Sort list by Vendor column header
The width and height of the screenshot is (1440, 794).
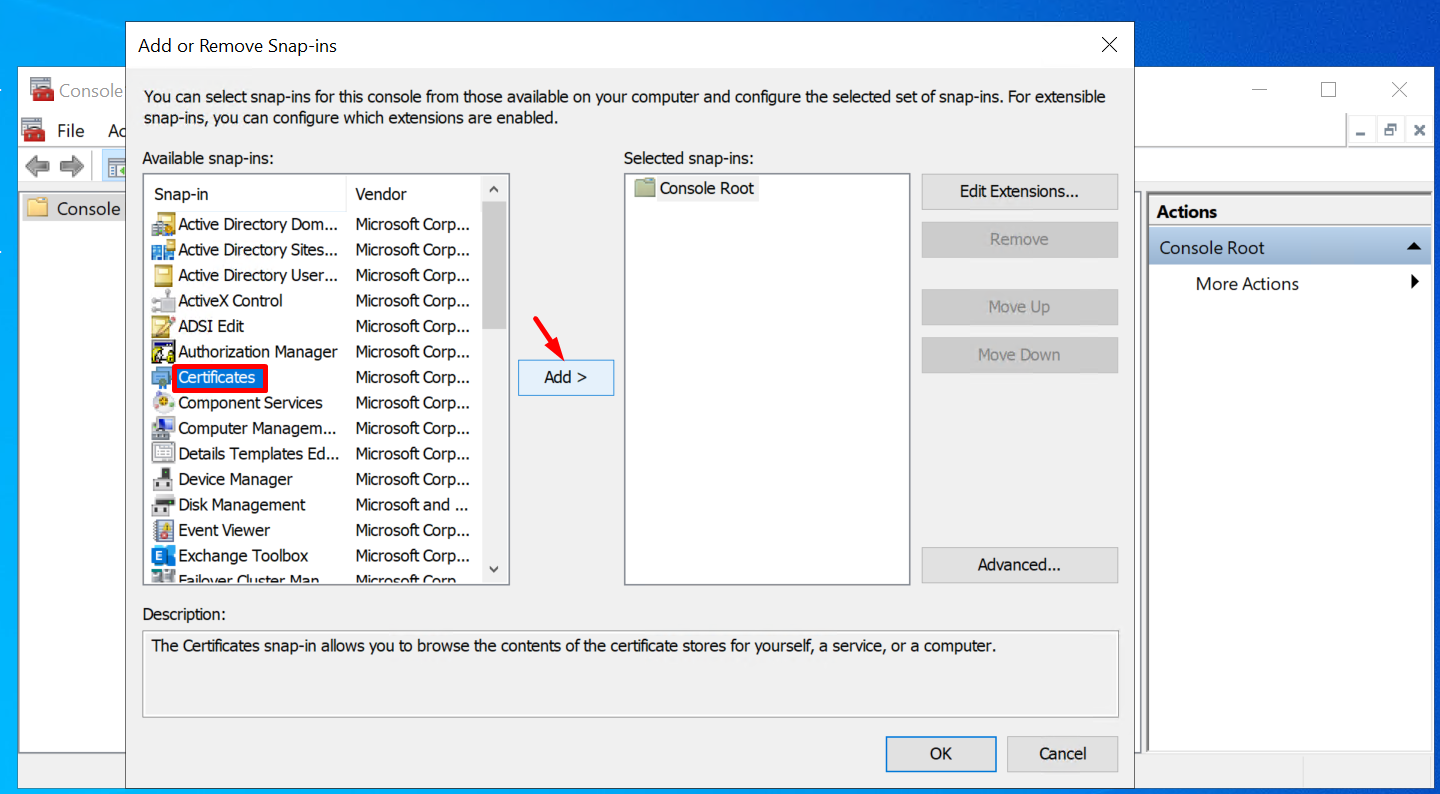pos(381,194)
